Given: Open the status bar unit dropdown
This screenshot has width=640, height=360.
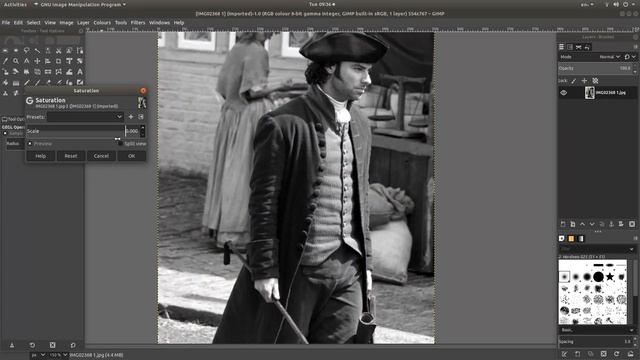Looking at the screenshot, I should click(x=39, y=355).
